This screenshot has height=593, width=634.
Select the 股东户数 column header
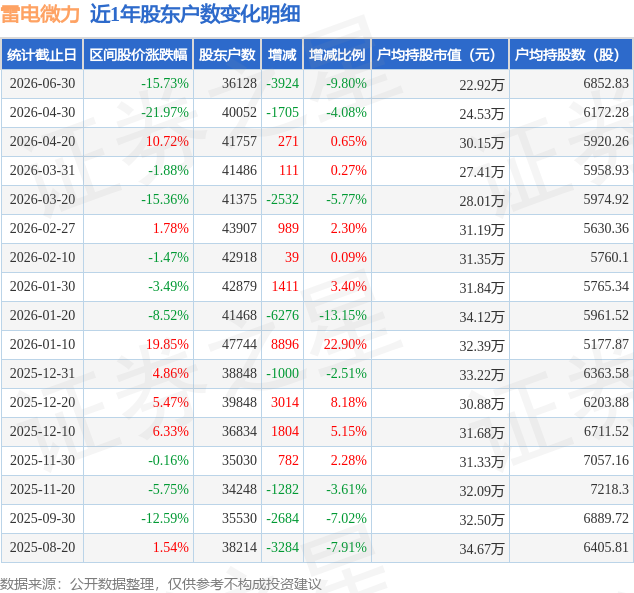[x=227, y=55]
